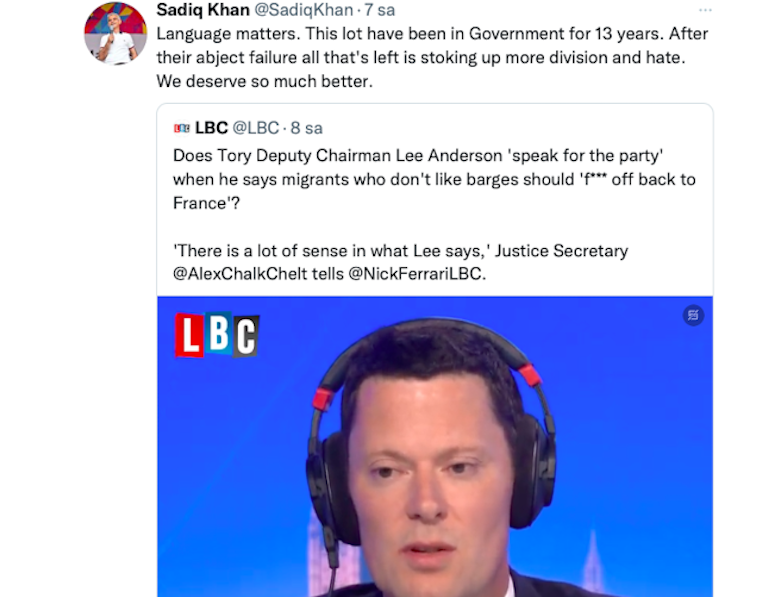Click the LBC logo on the video
The width and height of the screenshot is (769, 597).
tap(217, 335)
